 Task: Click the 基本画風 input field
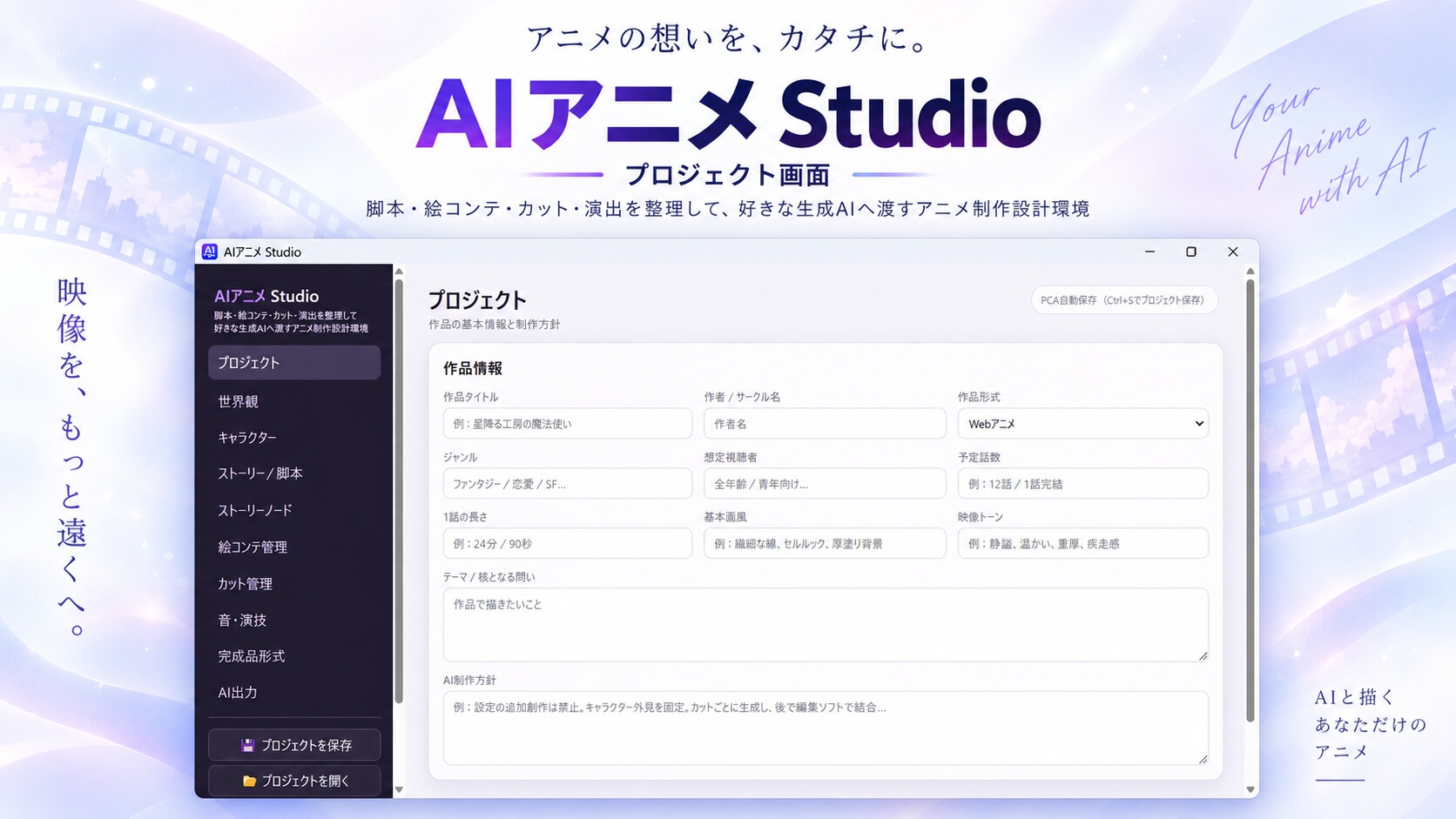click(x=825, y=544)
